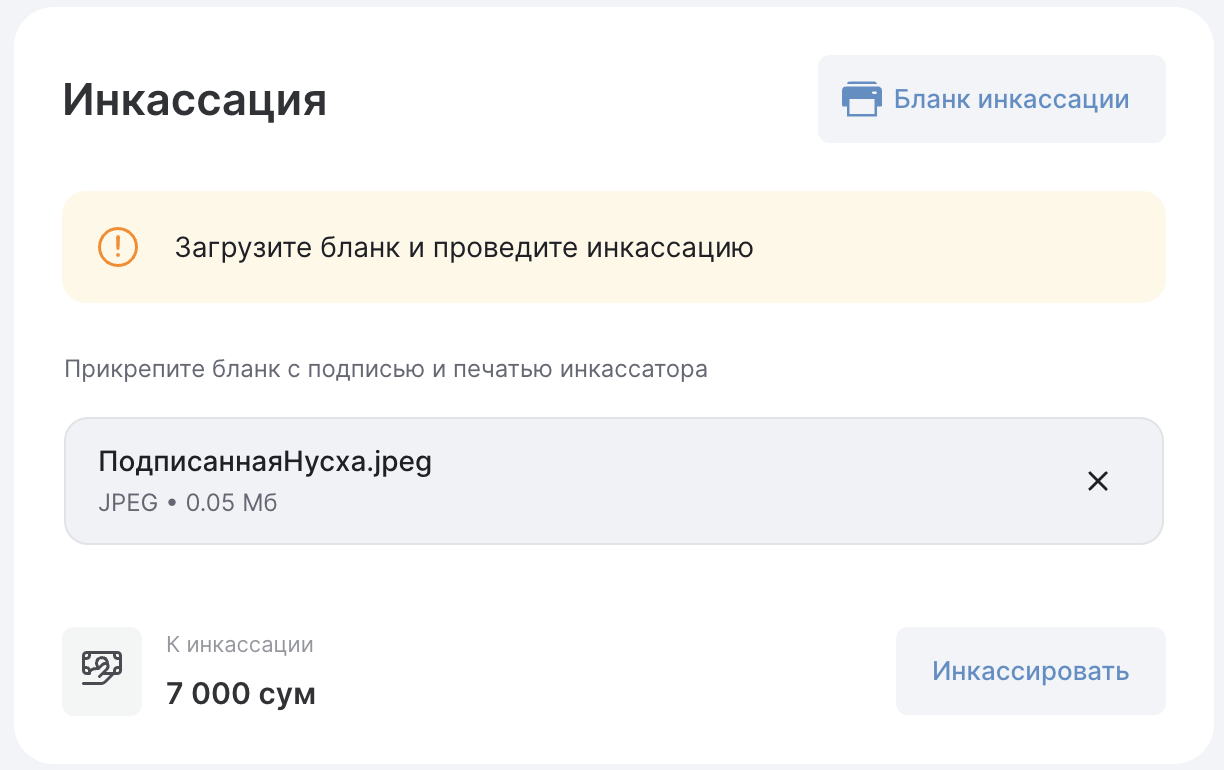Screen dimensions: 1224x770
Task: Click the "Инкассация" page heading
Action: [x=195, y=100]
